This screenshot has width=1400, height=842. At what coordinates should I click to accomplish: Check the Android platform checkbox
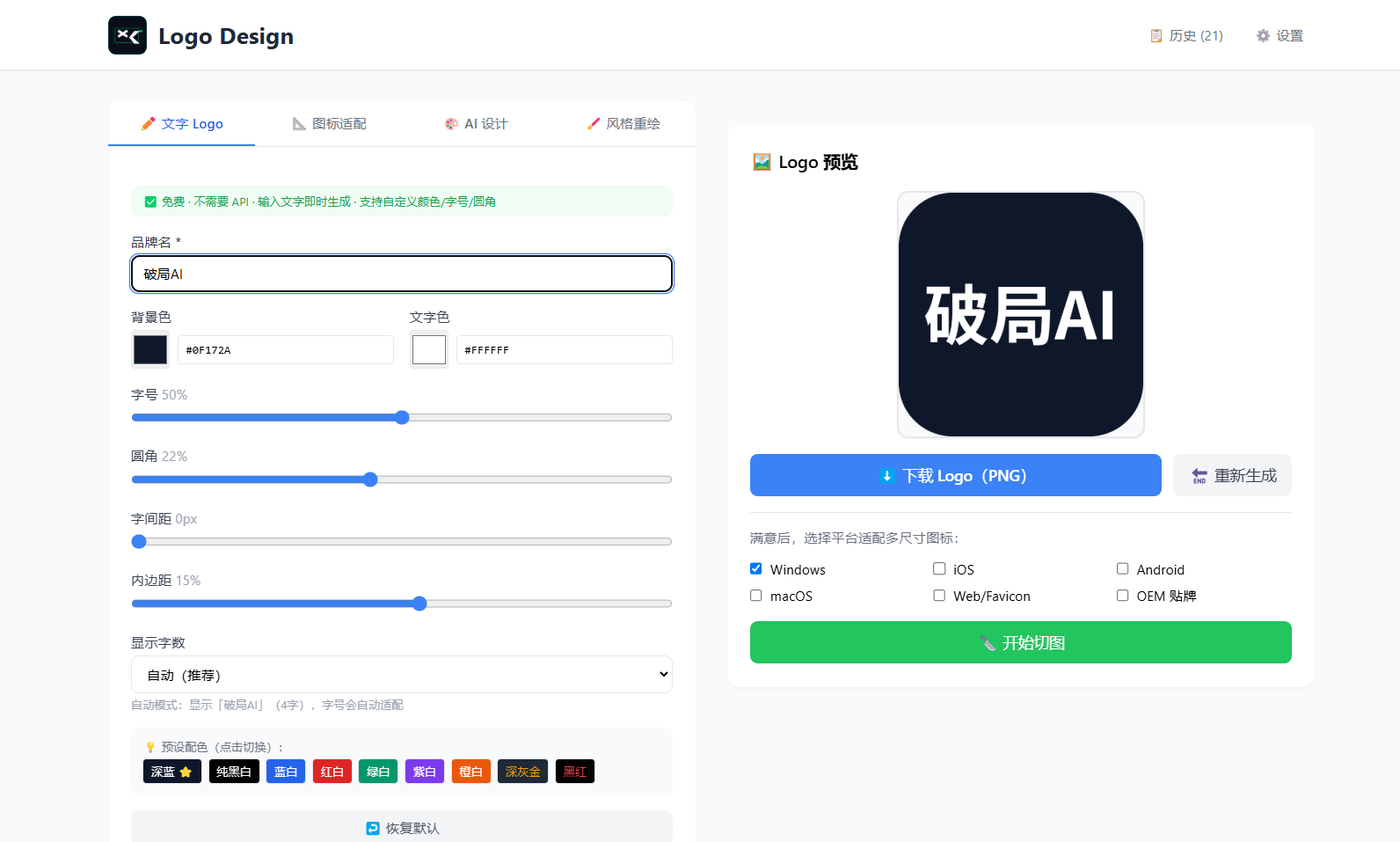point(1123,569)
